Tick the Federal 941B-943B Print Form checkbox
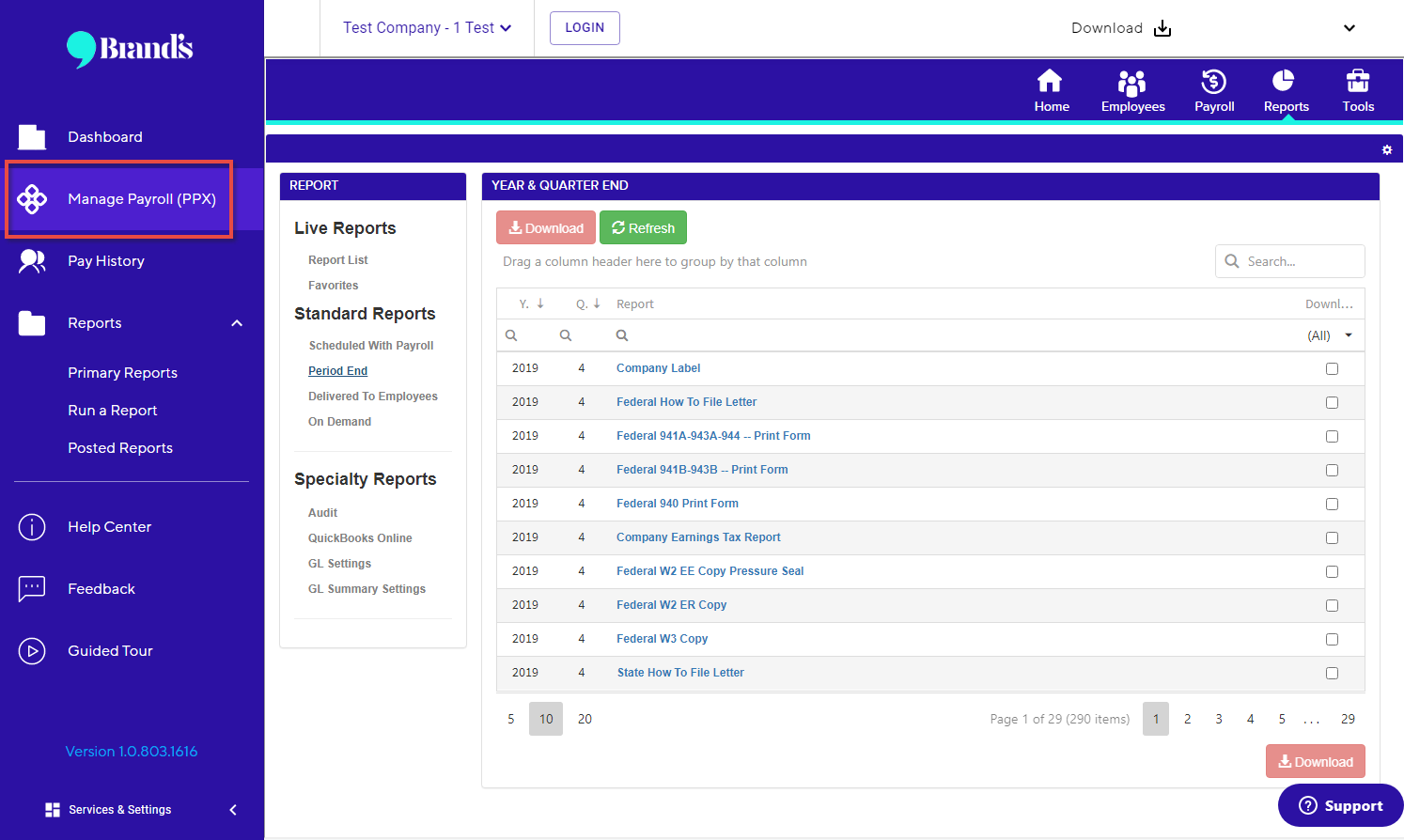This screenshot has width=1404, height=840. pyautogui.click(x=1332, y=470)
